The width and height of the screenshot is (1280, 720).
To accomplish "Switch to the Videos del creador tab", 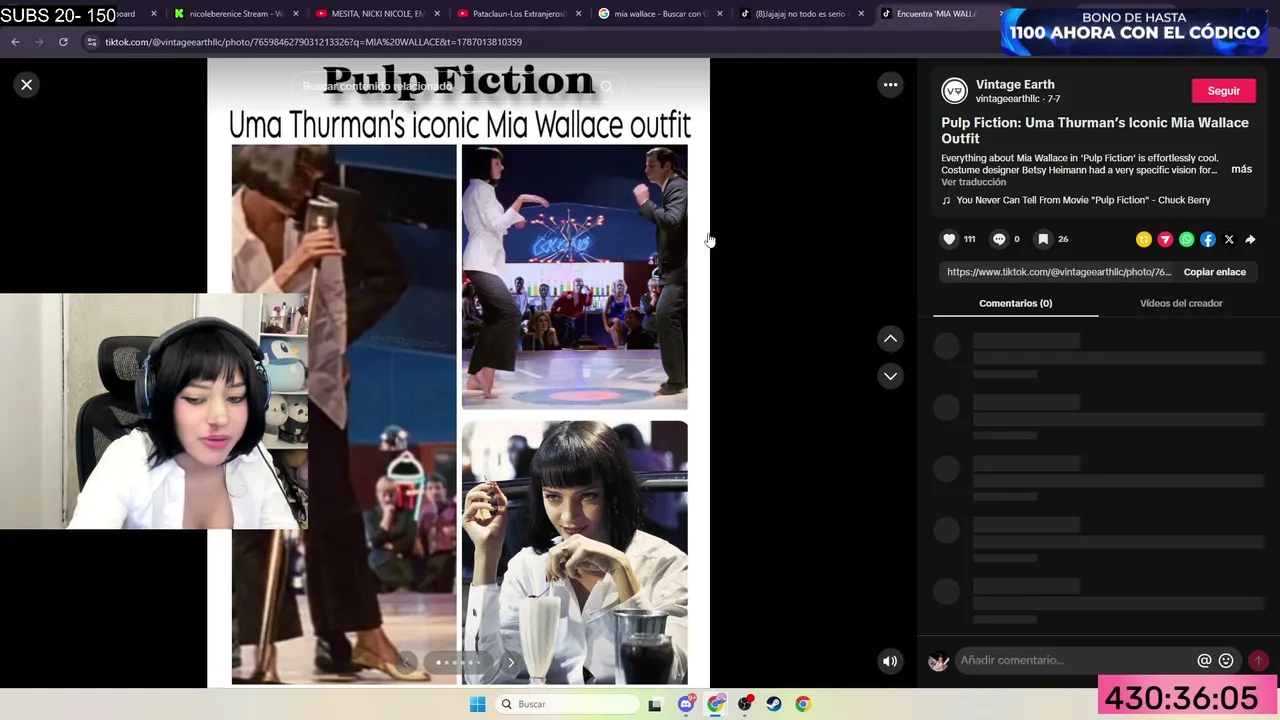I will [x=1181, y=303].
